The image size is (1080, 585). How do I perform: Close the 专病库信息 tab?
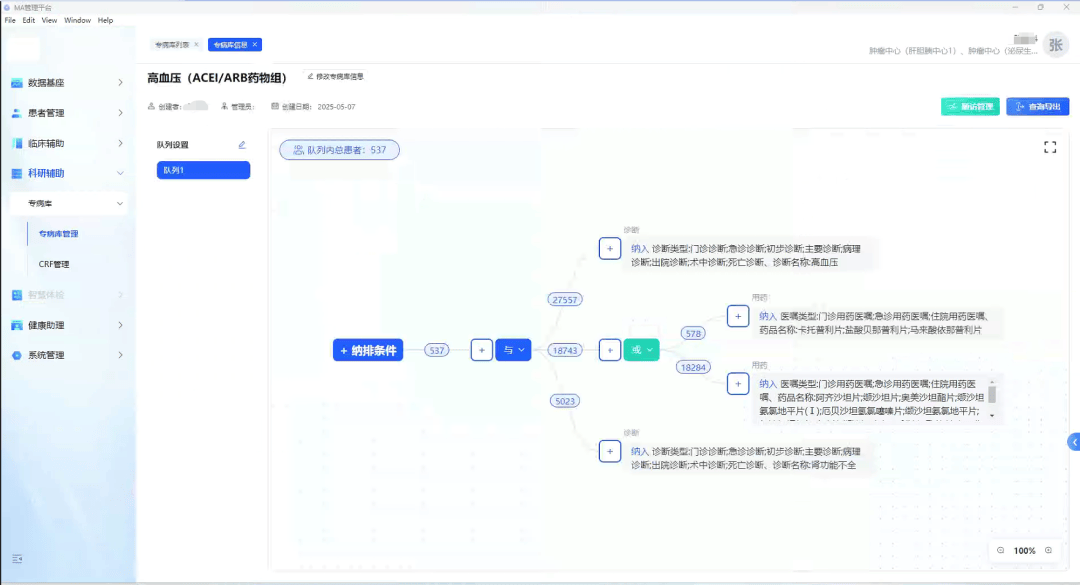pyautogui.click(x=255, y=44)
